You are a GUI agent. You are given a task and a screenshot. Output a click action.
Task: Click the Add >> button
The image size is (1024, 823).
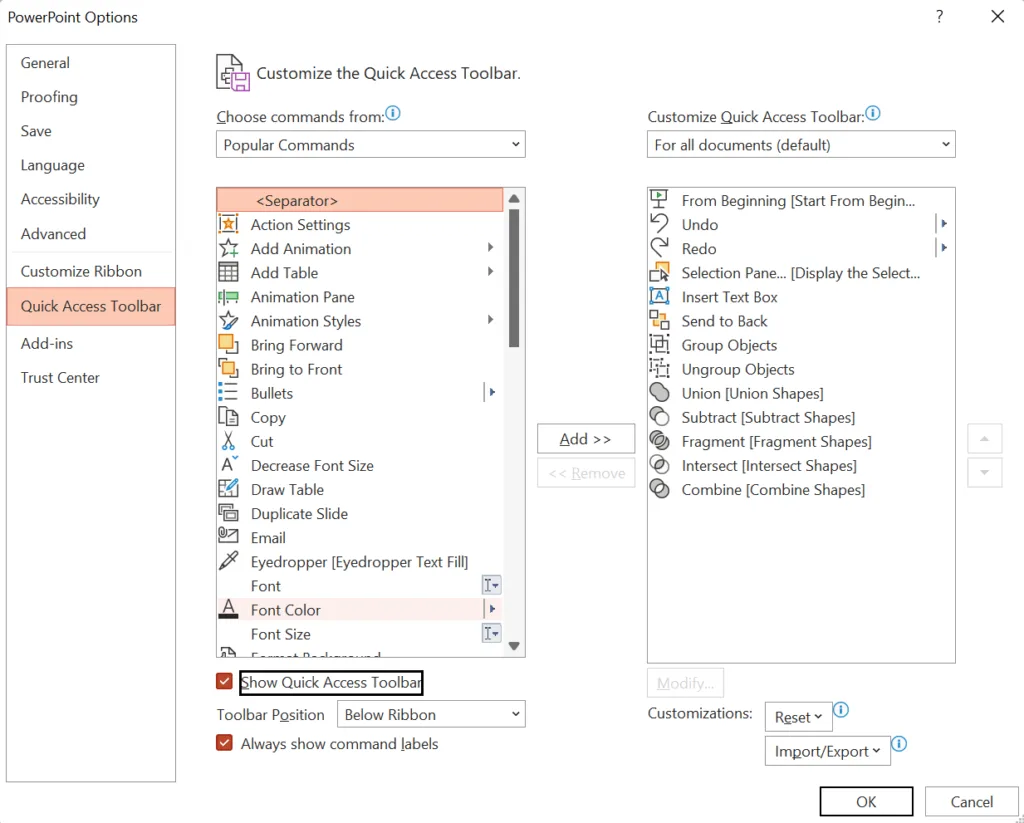coord(586,439)
